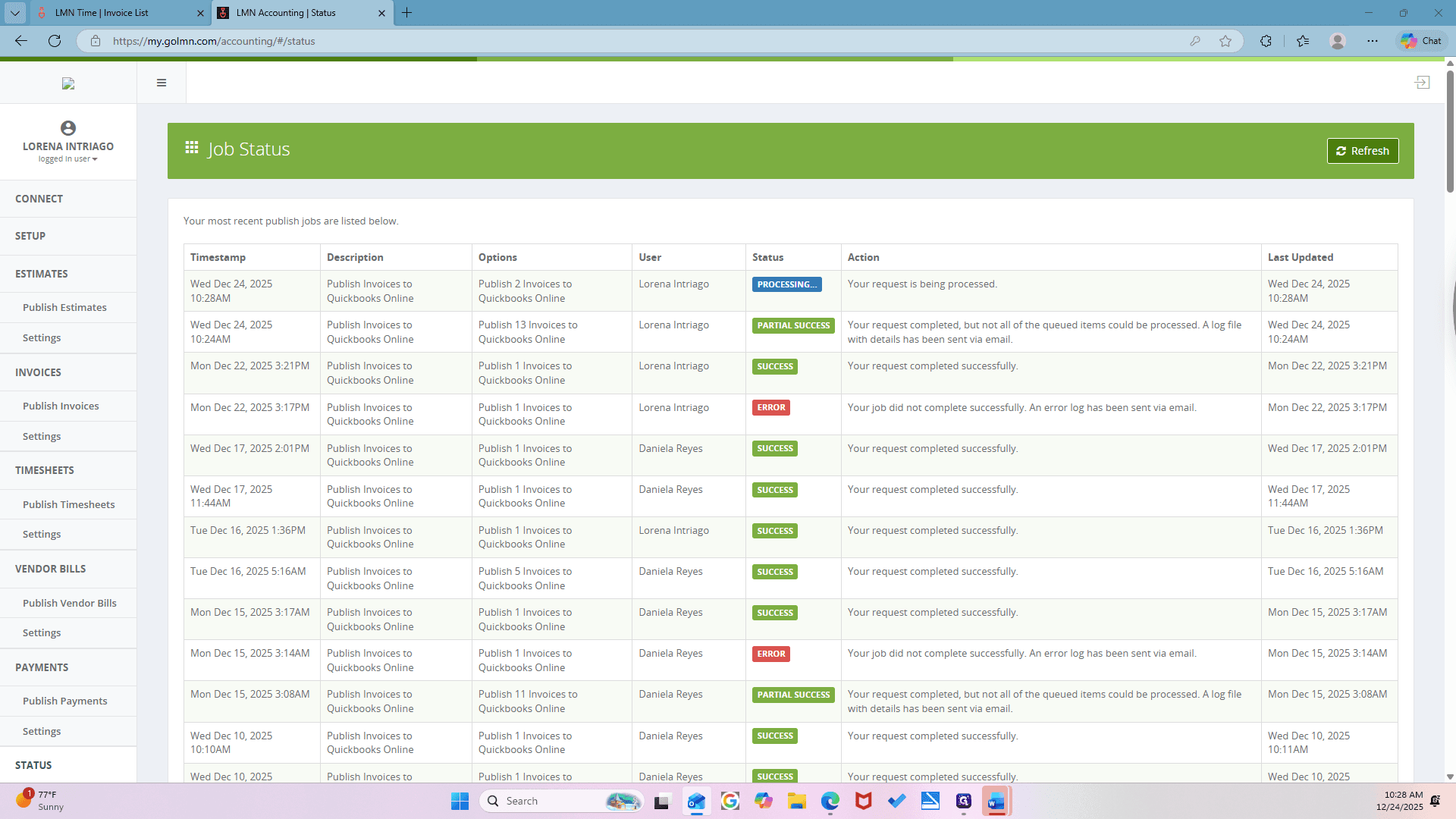The width and height of the screenshot is (1456, 819).
Task: Click the Job Status grid icon
Action: point(192,148)
